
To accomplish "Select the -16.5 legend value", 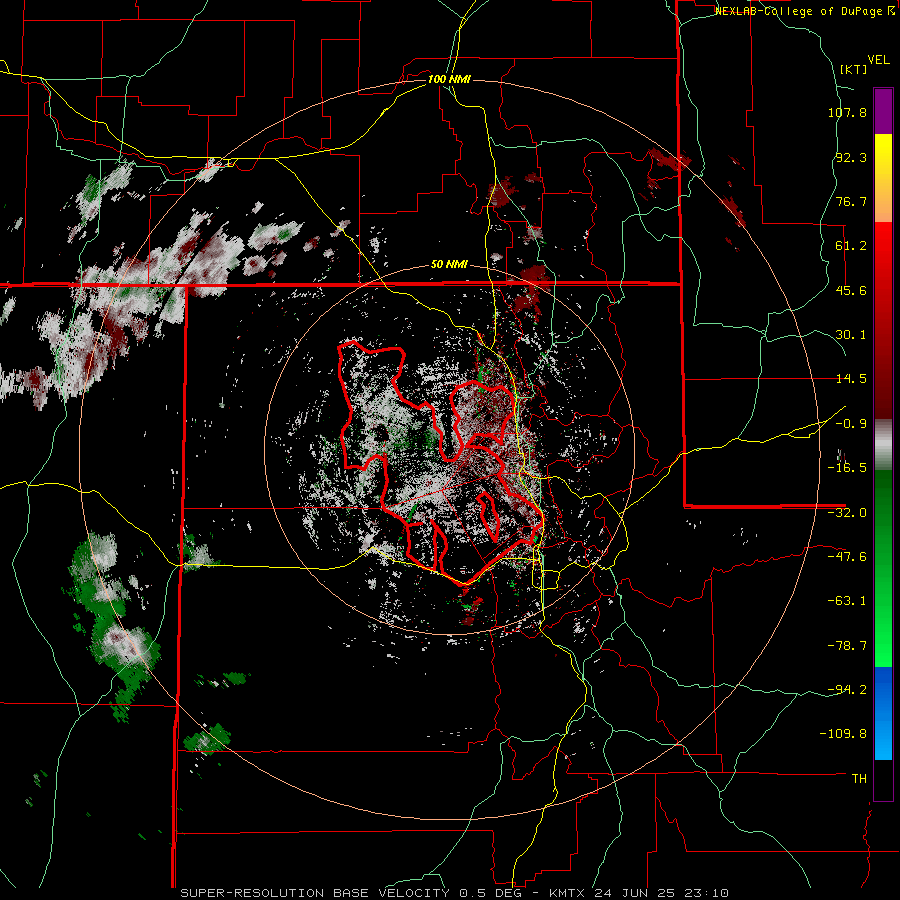I will pos(847,468).
